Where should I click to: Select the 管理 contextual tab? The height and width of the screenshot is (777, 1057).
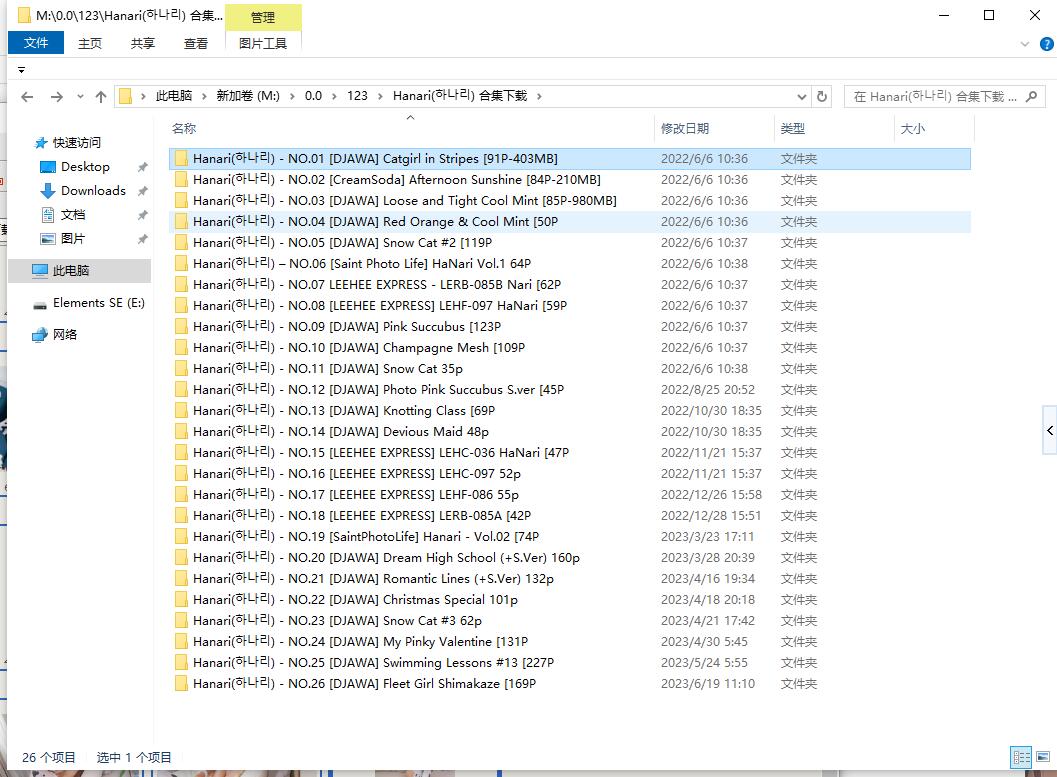pos(263,18)
